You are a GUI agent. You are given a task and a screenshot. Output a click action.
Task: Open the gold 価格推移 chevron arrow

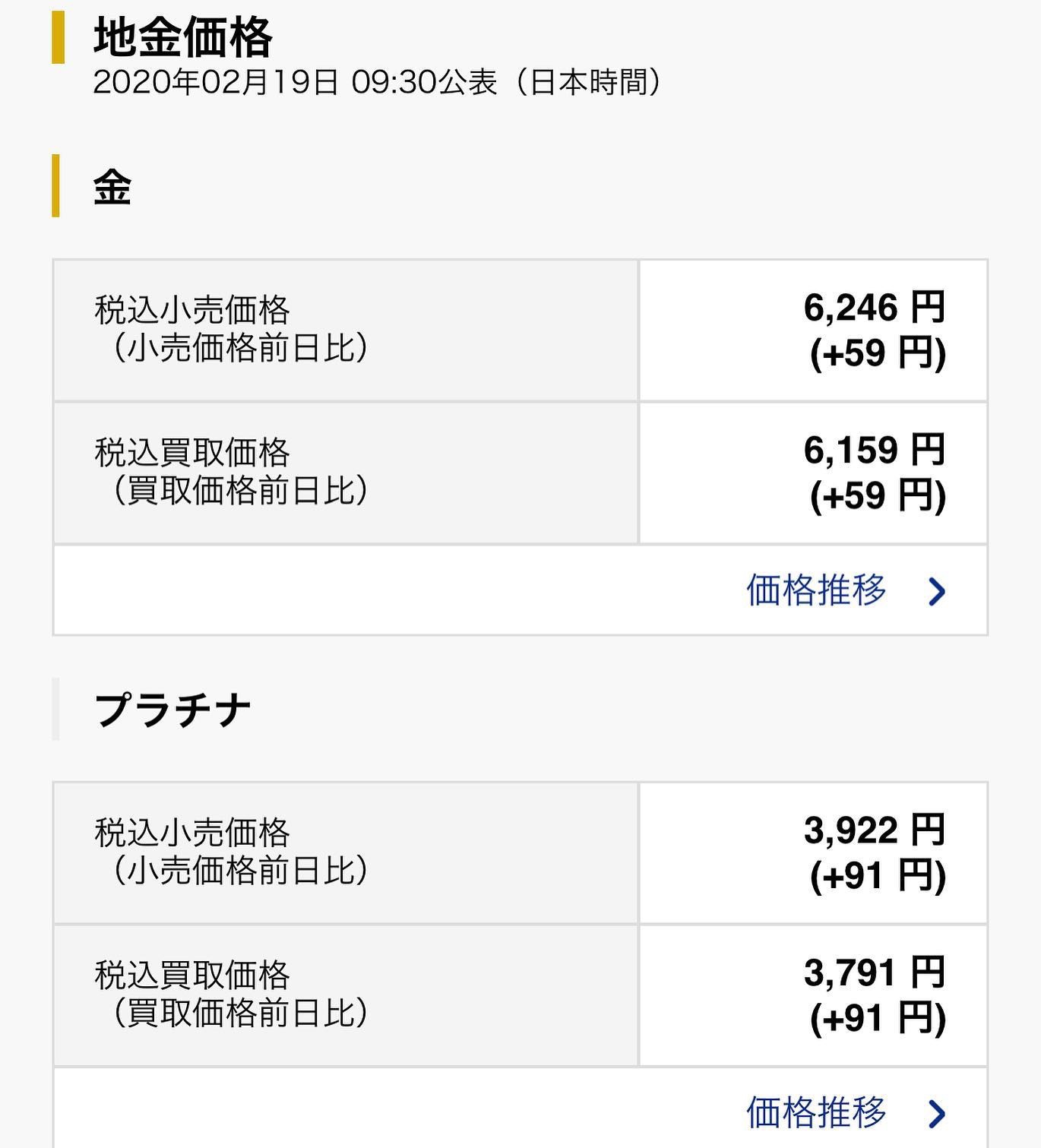(x=937, y=591)
